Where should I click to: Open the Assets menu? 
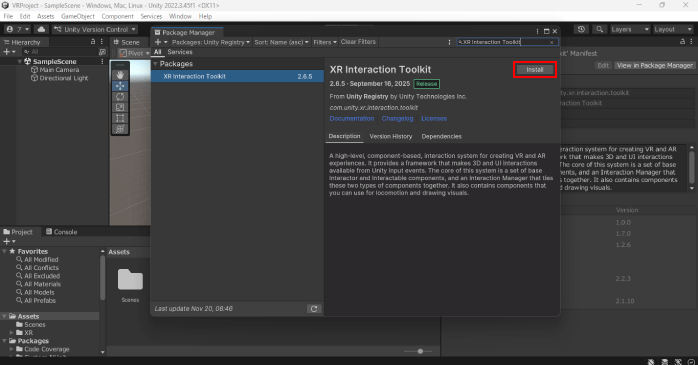click(x=45, y=16)
